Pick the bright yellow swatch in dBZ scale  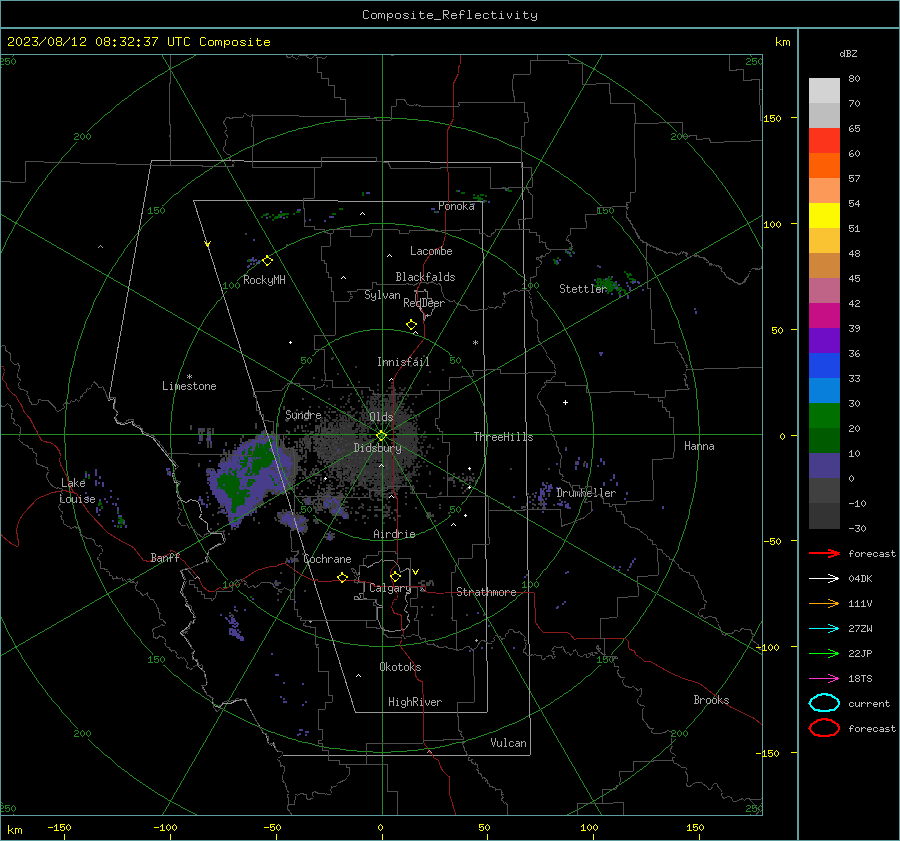click(x=824, y=216)
